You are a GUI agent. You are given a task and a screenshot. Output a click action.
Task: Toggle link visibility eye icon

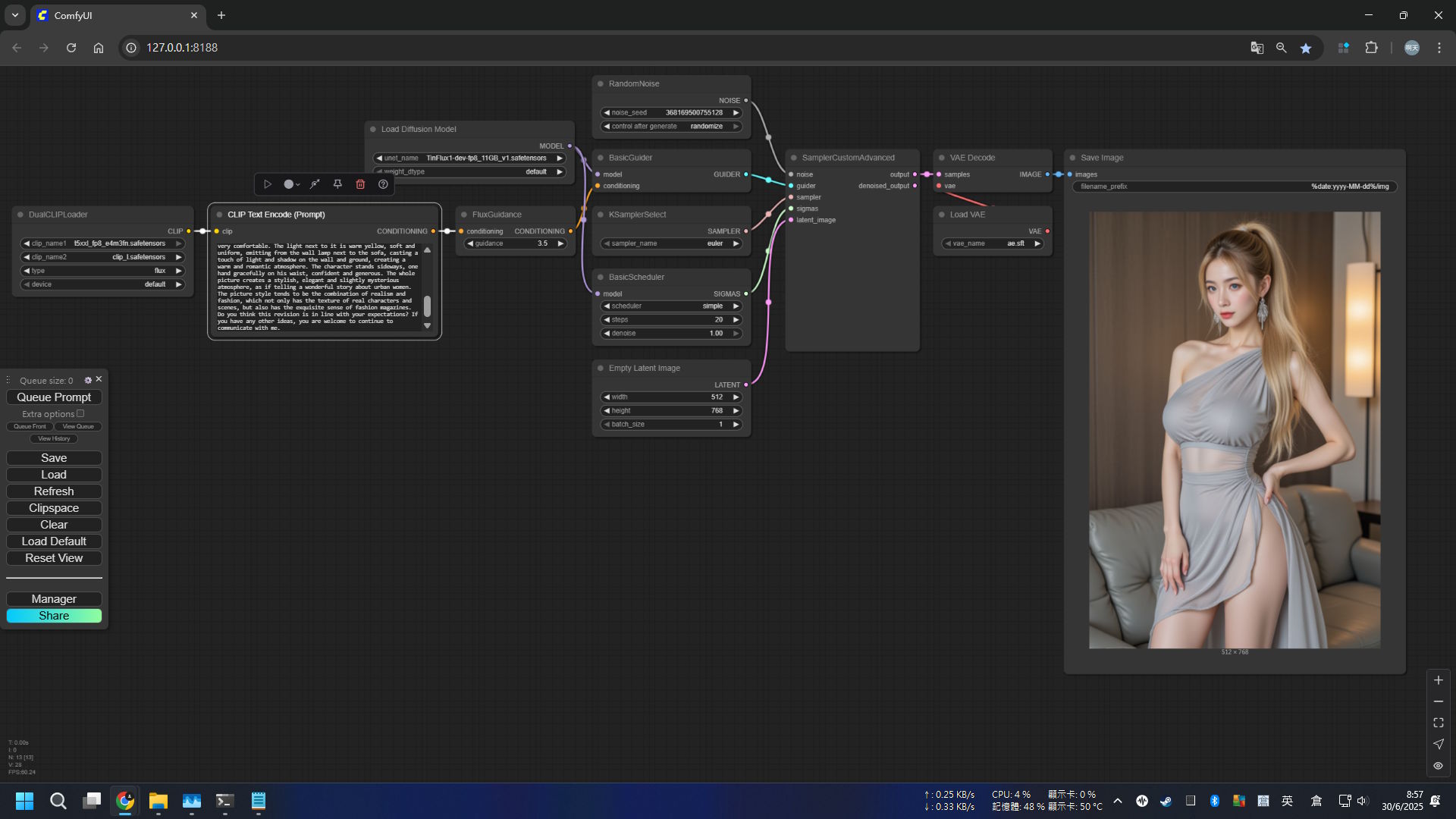1438,766
